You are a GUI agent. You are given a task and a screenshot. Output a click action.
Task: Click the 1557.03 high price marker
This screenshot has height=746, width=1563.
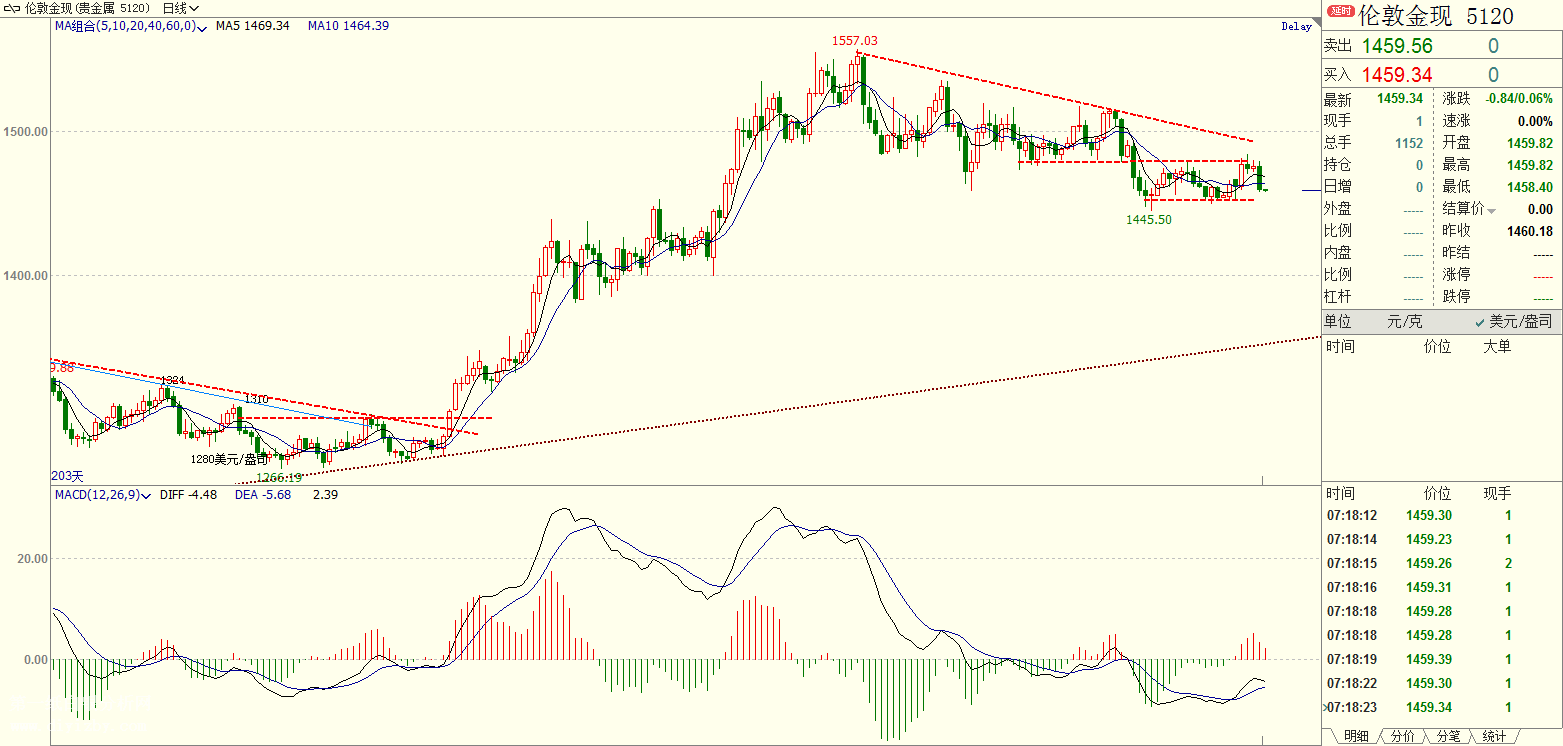click(854, 40)
